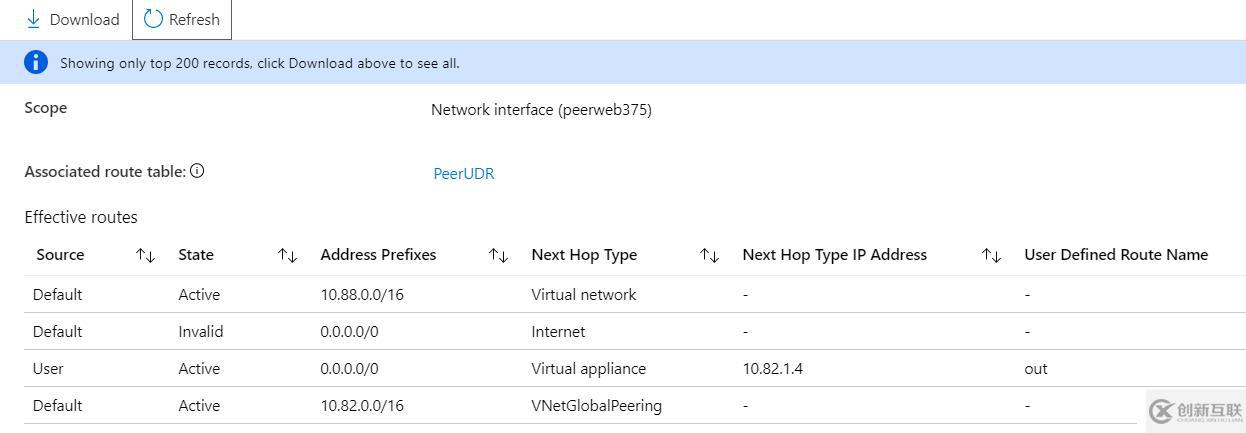Click Next Hop Type IP Address header
Viewport: 1246px width, 433px height.
834,255
